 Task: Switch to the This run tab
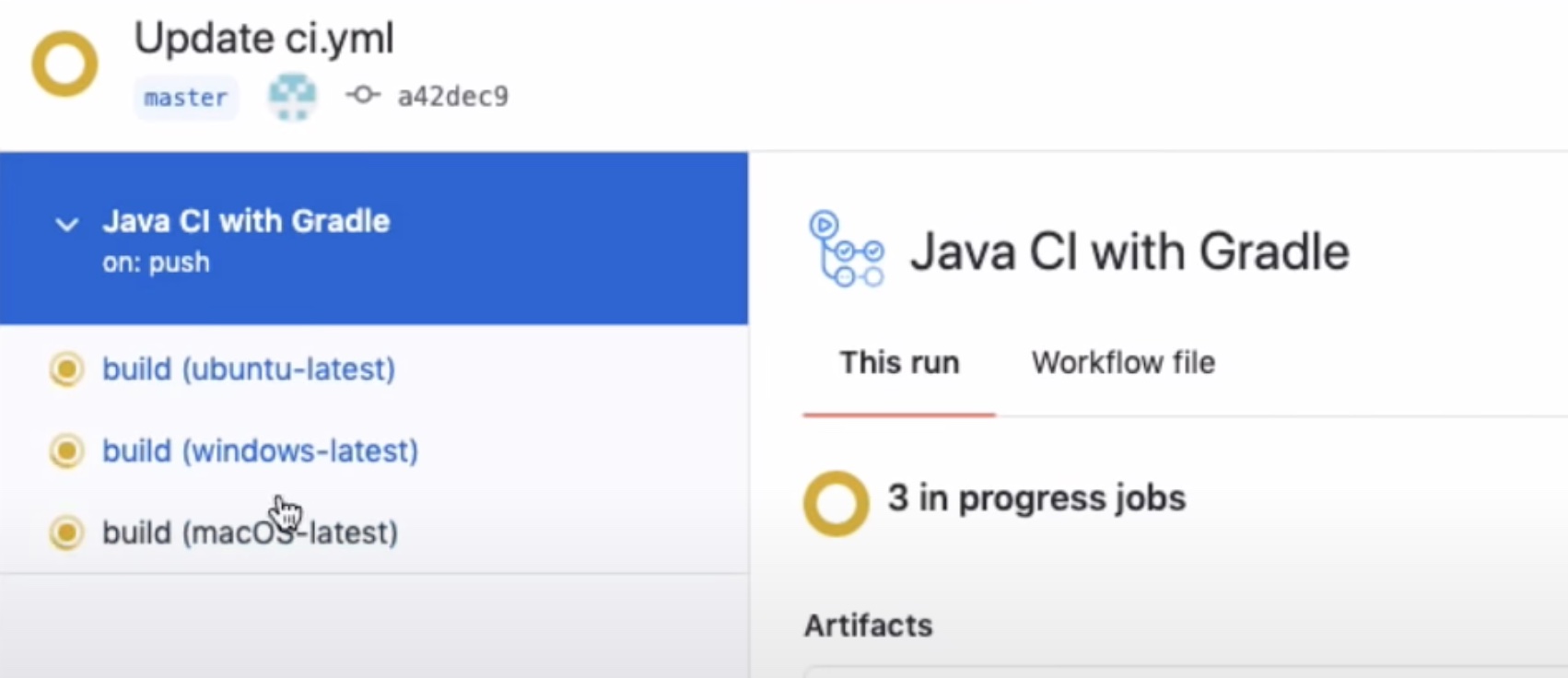click(899, 363)
